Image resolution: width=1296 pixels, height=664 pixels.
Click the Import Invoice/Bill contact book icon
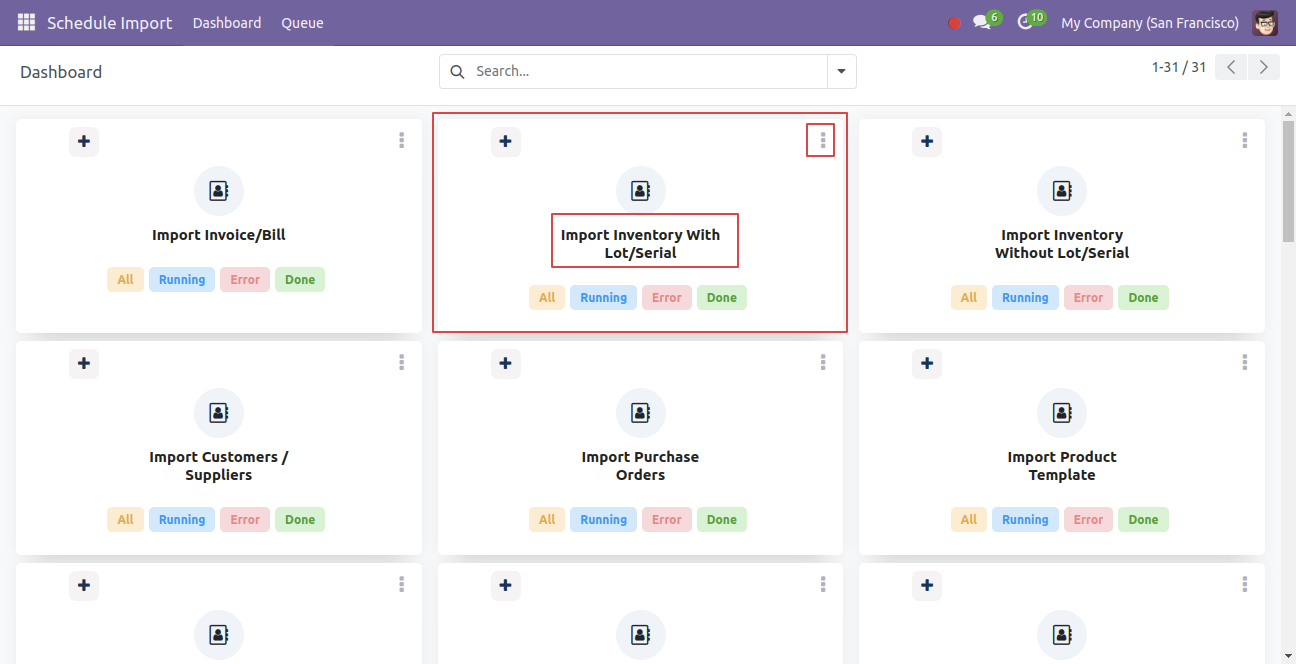[x=219, y=191]
